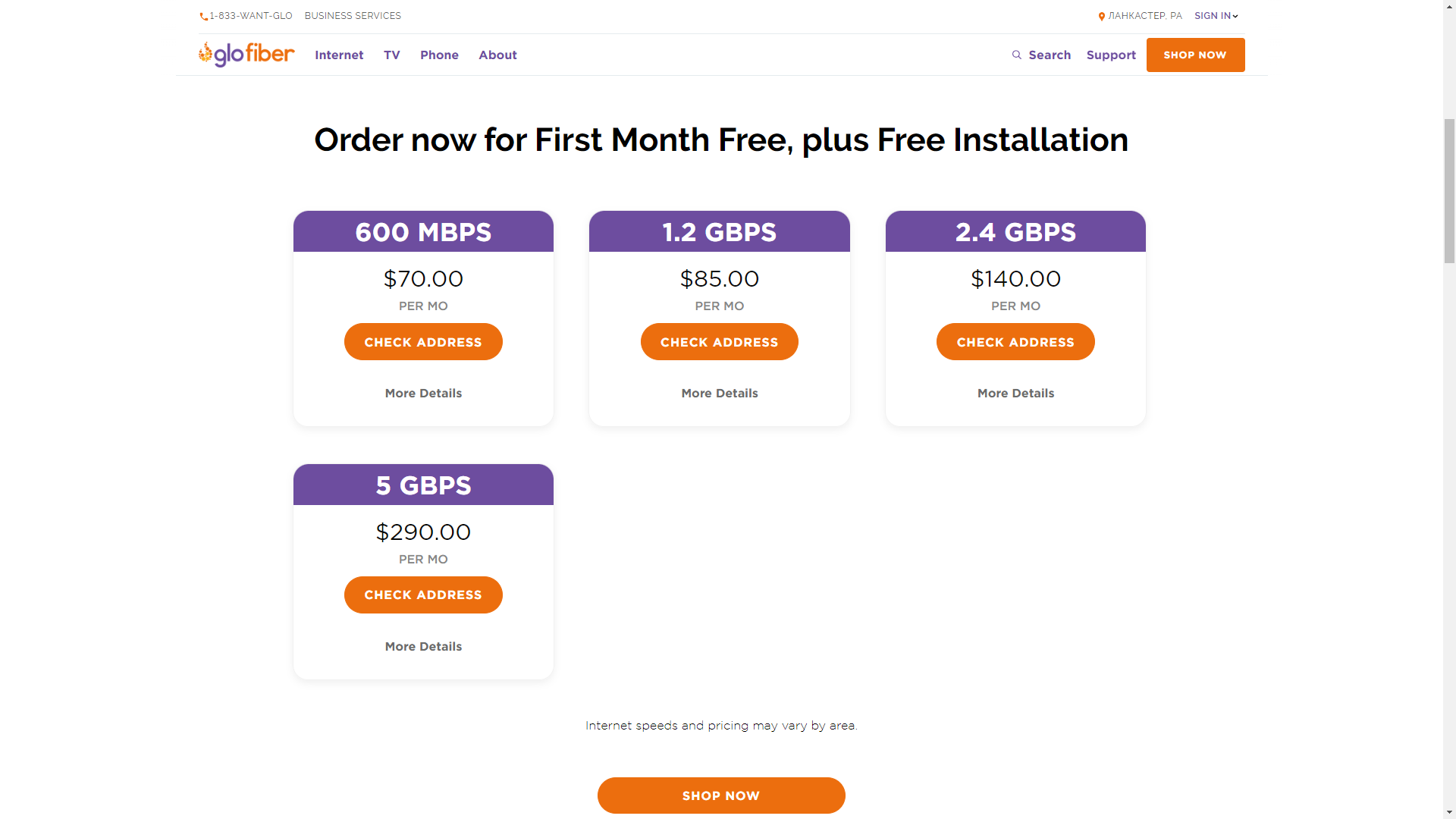This screenshot has height=819, width=1456.
Task: Click the phone icon beside 1-833-WANT-GLO
Action: 203,17
